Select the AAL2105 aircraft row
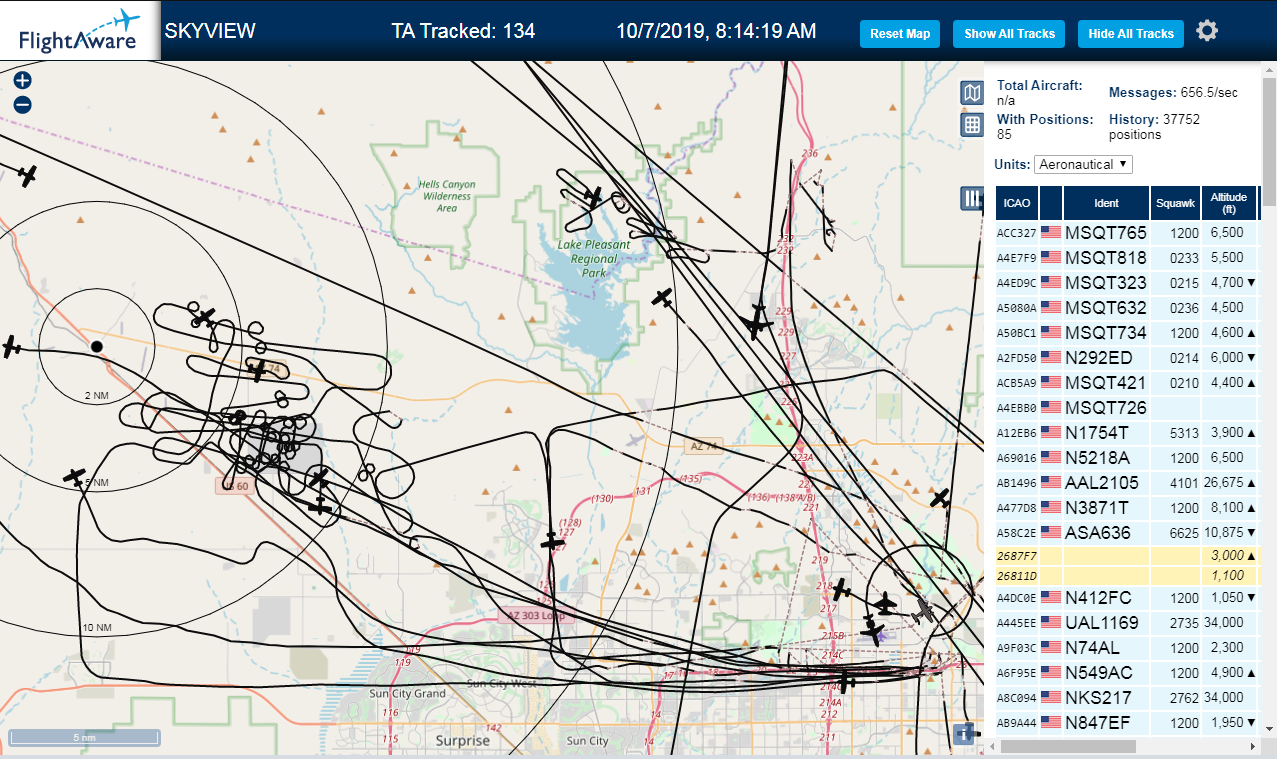This screenshot has height=759, width=1277. pos(1126,483)
